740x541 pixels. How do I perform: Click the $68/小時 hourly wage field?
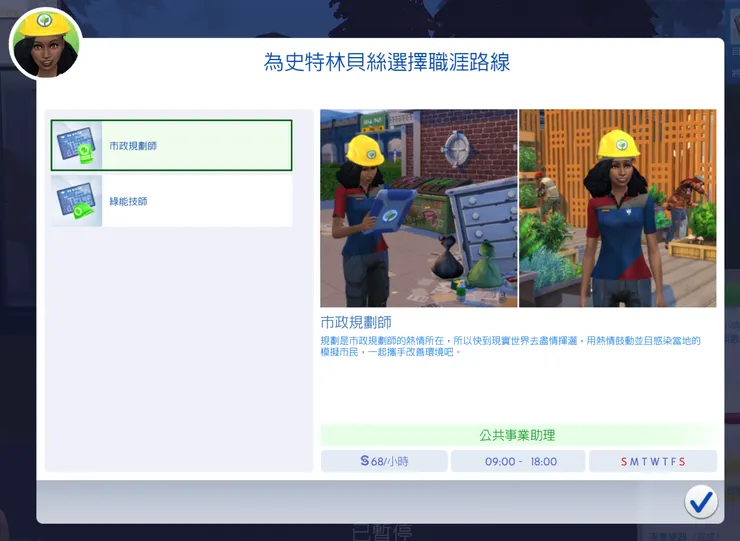point(384,461)
